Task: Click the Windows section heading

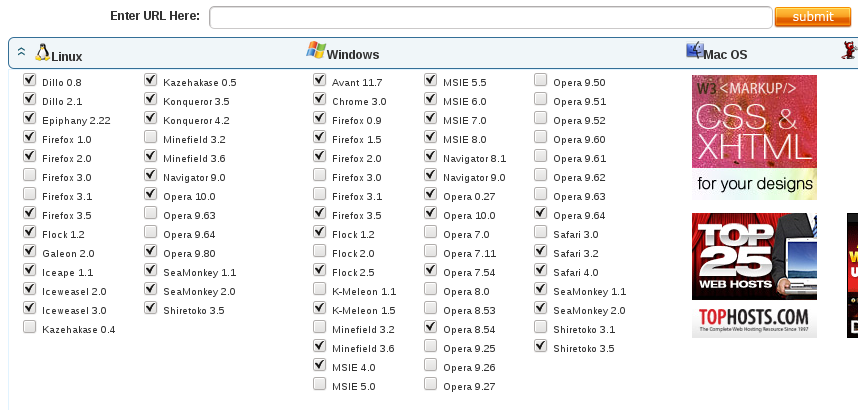Action: click(352, 55)
